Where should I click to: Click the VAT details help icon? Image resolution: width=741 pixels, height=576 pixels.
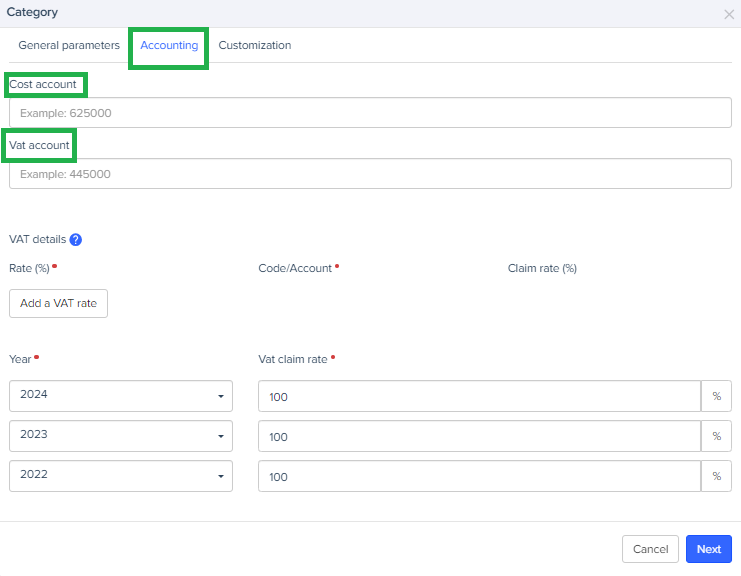pyautogui.click(x=76, y=240)
